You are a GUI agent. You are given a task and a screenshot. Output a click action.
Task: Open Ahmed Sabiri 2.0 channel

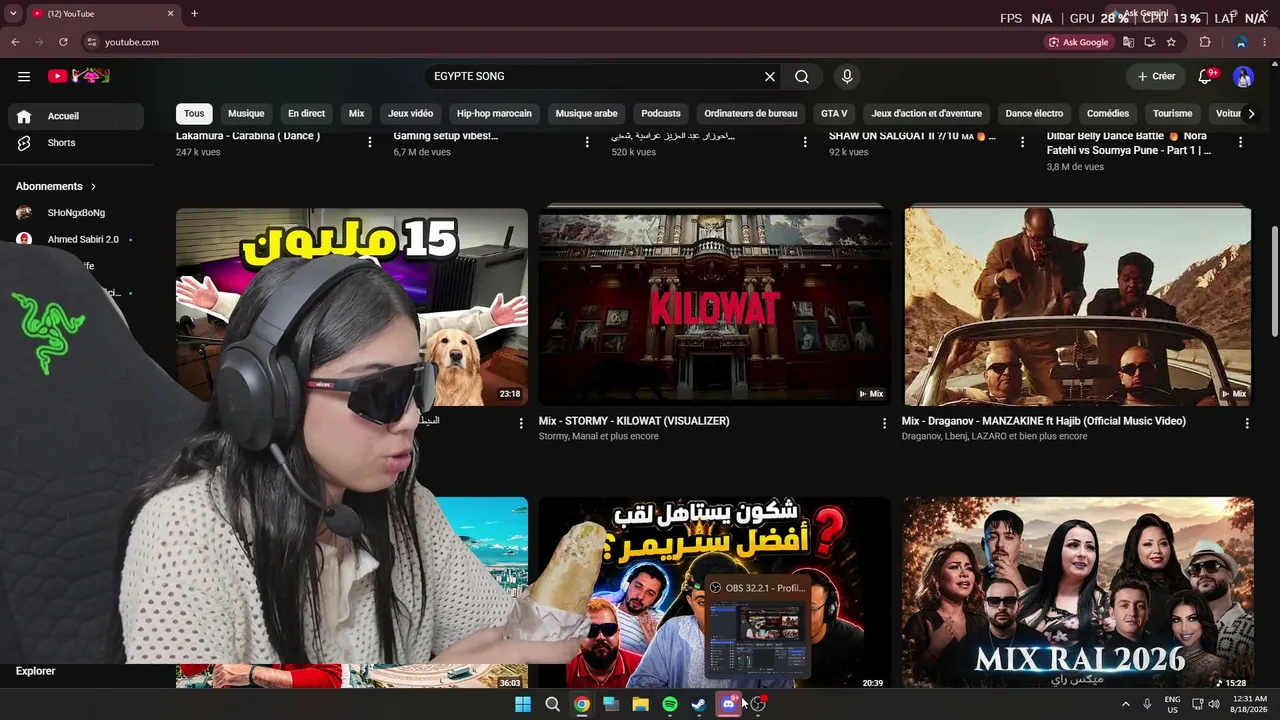click(76, 240)
